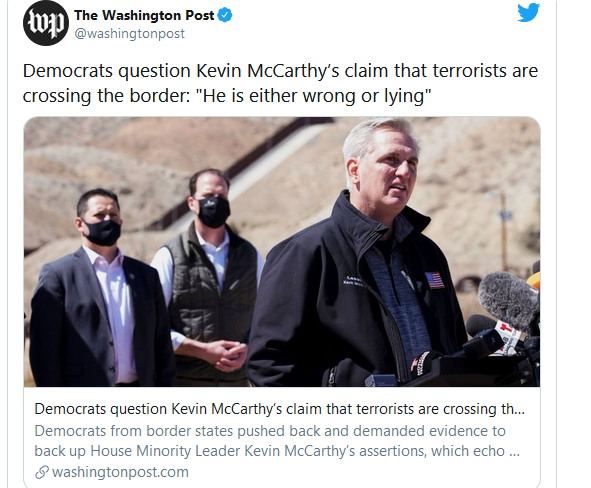Click the blue verified checkmark badge

[225, 15]
